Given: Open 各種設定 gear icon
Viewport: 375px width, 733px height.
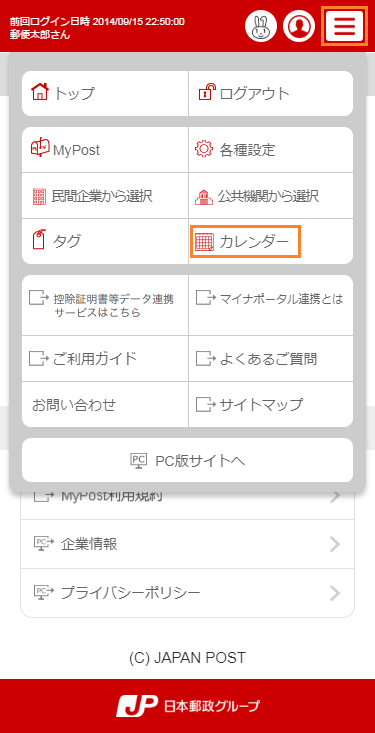Looking at the screenshot, I should (203, 150).
